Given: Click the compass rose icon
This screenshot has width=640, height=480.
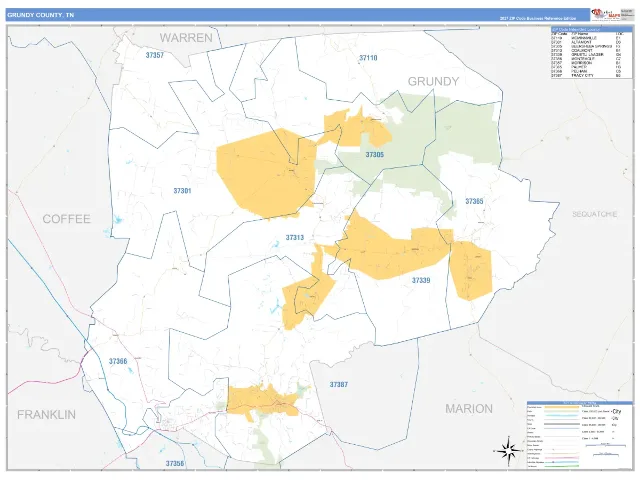Looking at the screenshot, I should (508, 451).
